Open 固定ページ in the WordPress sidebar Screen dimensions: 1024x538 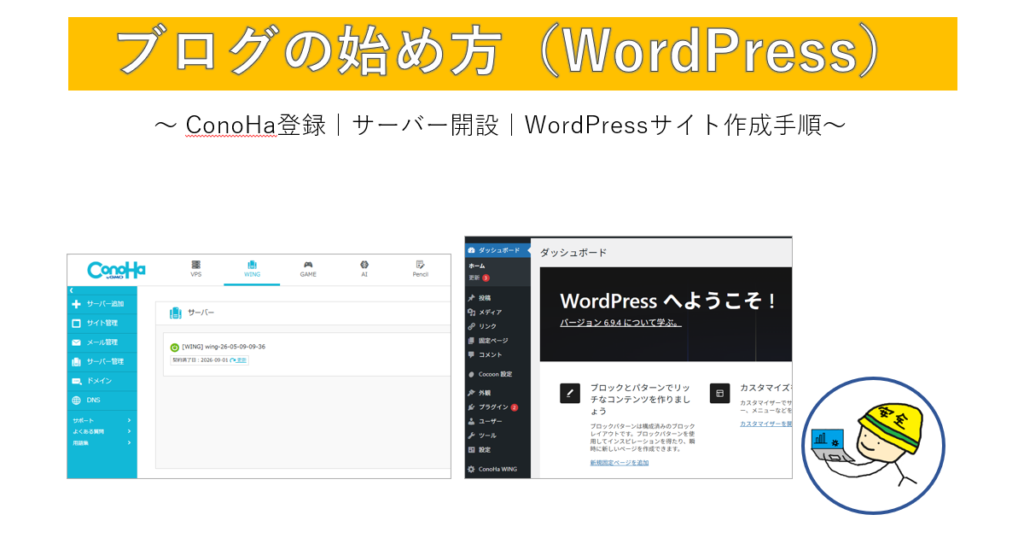[498, 341]
